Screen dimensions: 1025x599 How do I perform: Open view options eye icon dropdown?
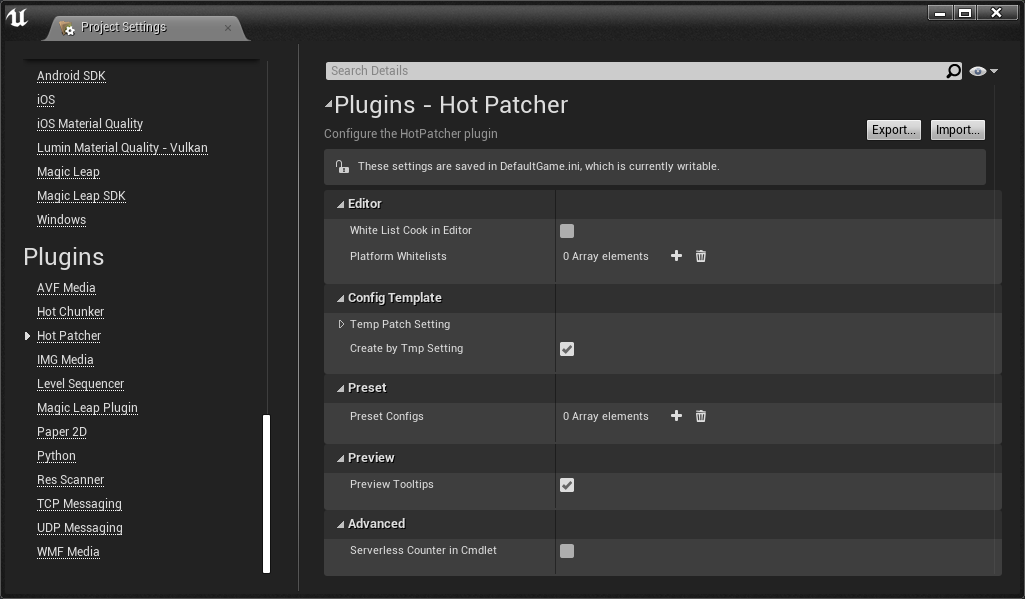[x=983, y=71]
